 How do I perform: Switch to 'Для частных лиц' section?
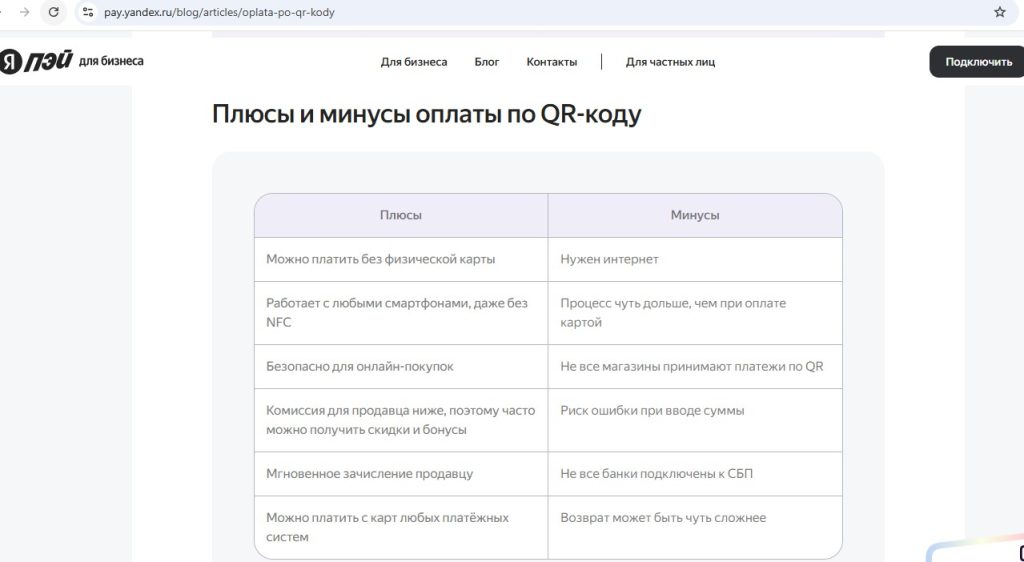[670, 62]
